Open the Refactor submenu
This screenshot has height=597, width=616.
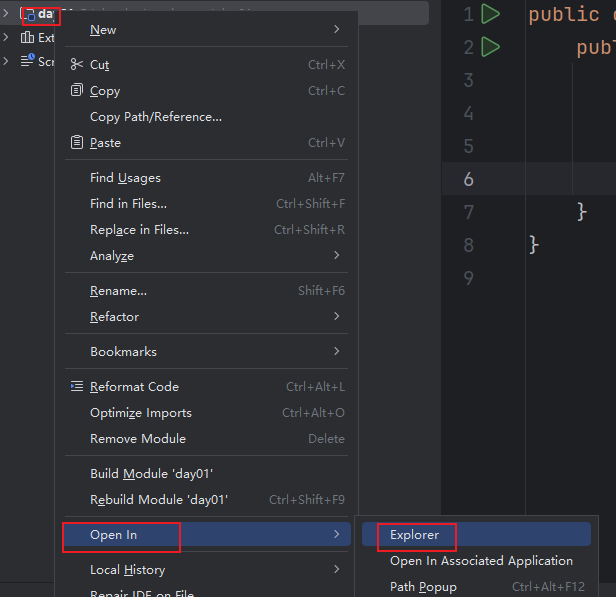pos(206,317)
